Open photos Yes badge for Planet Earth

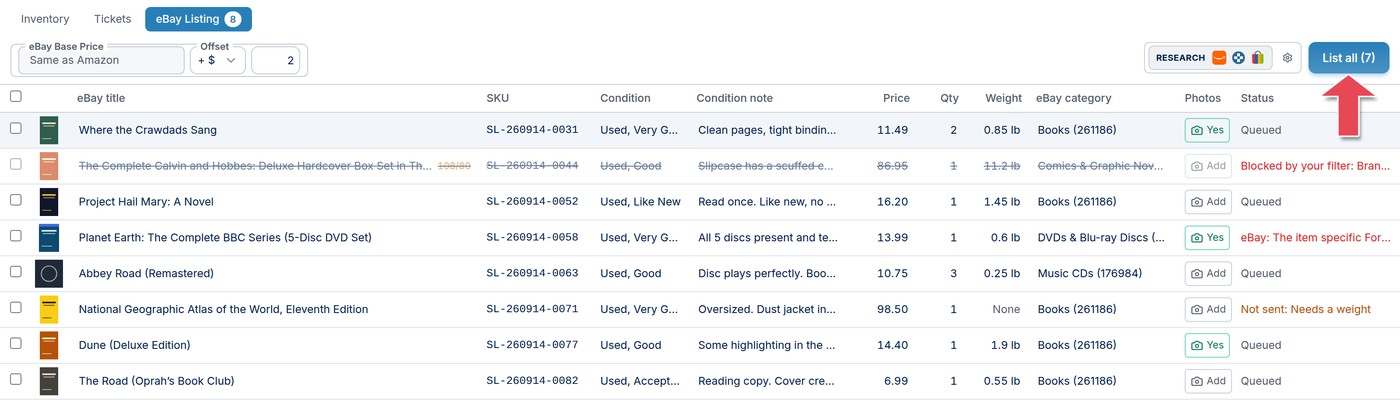[x=1208, y=238]
